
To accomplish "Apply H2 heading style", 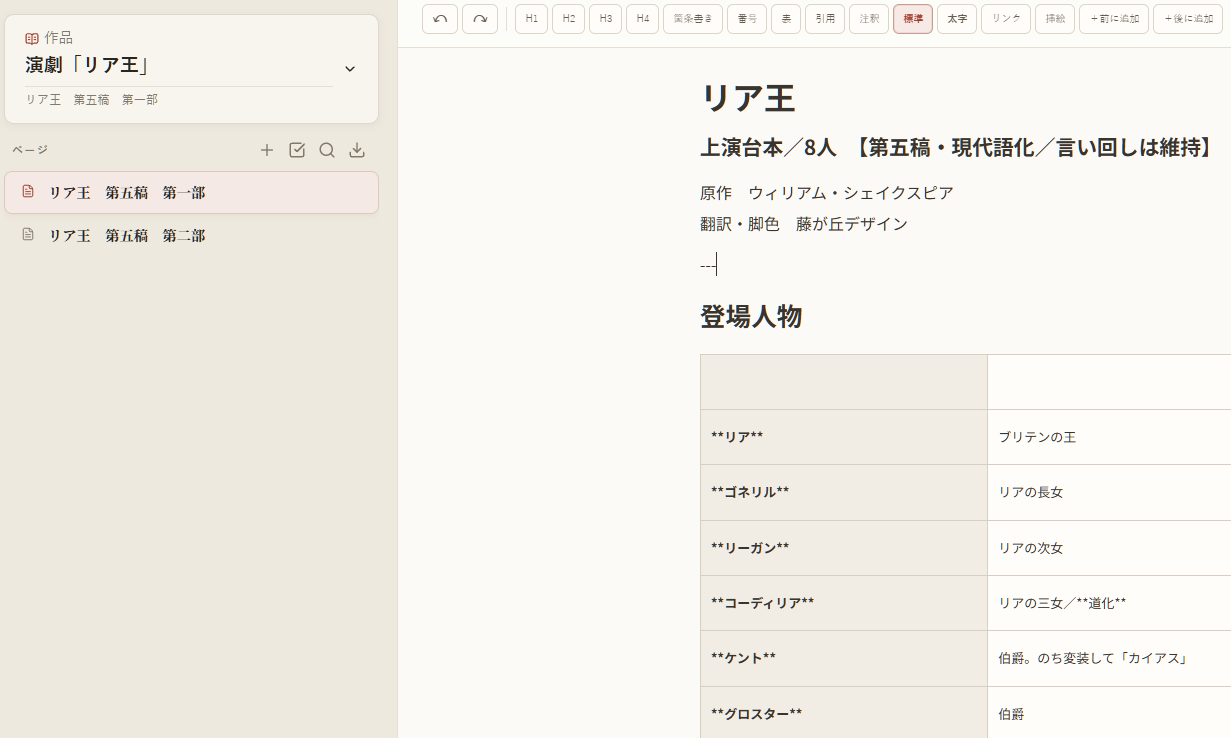I will (x=569, y=19).
